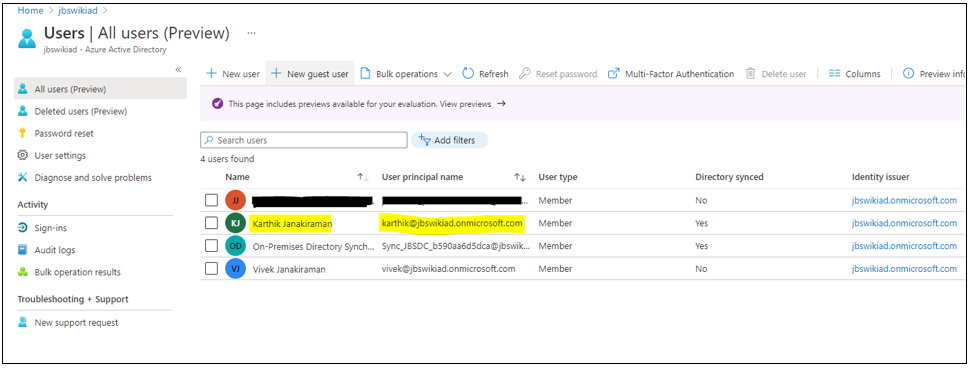Click the Columns list icon
Image resolution: width=970 pixels, height=368 pixels.
coord(835,74)
